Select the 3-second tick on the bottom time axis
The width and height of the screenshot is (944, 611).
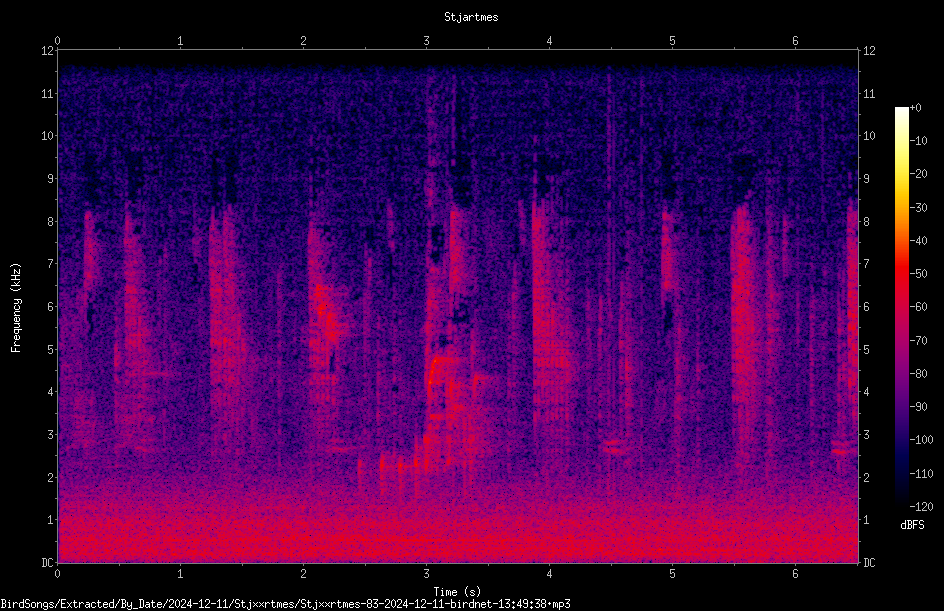click(426, 574)
